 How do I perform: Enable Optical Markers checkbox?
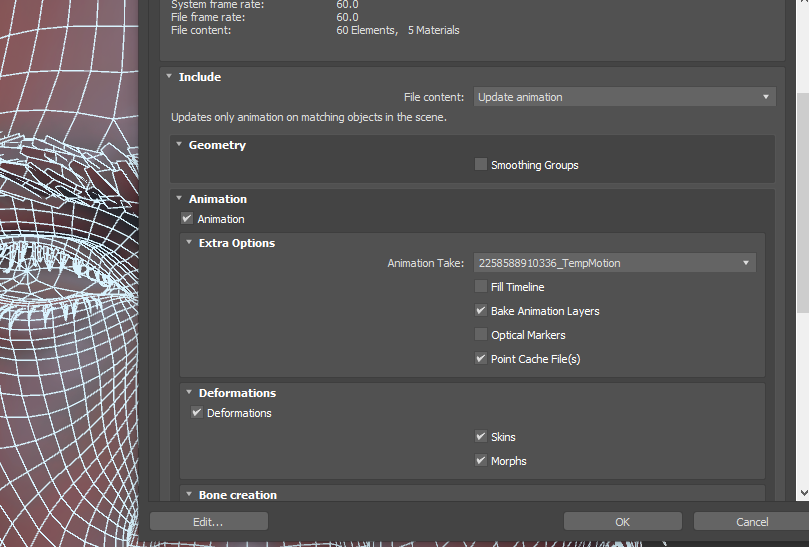click(x=480, y=334)
